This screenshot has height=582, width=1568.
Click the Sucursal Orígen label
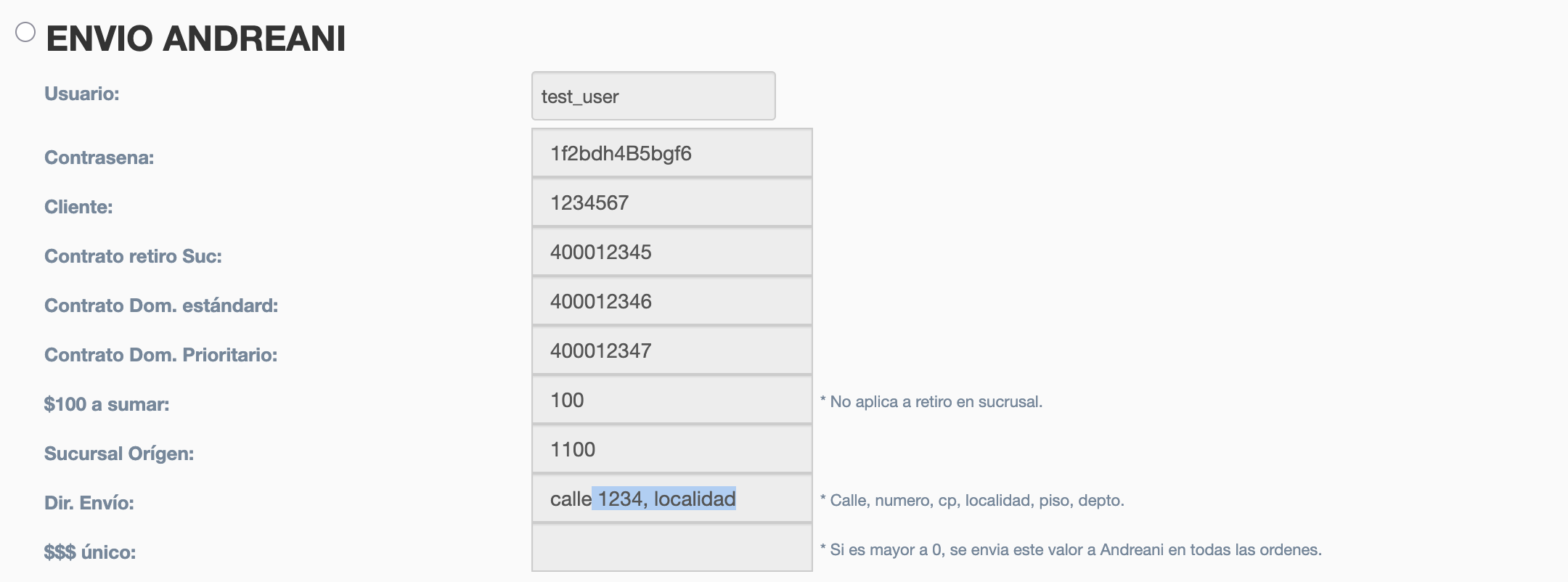tap(119, 454)
